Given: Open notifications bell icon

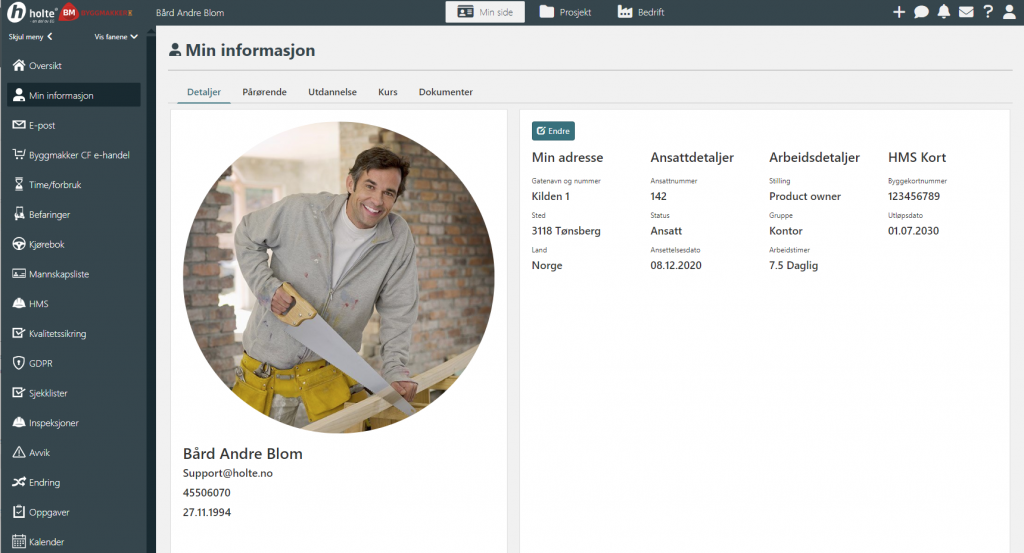Looking at the screenshot, I should [943, 12].
